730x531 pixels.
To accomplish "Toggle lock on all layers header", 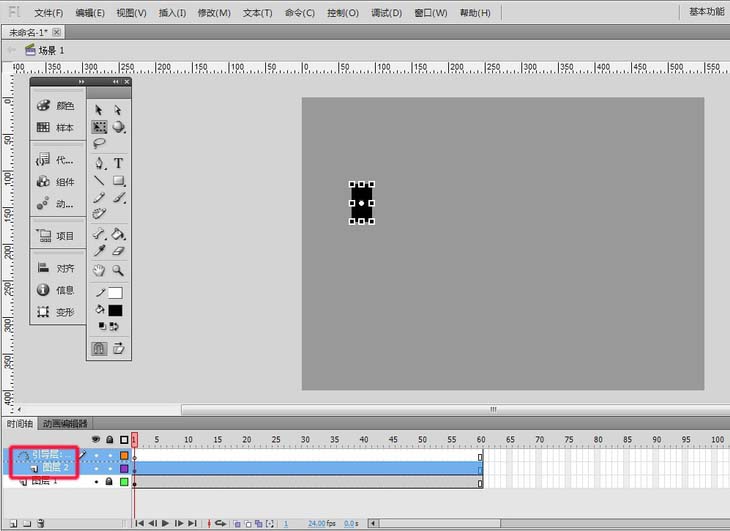I will [109, 439].
